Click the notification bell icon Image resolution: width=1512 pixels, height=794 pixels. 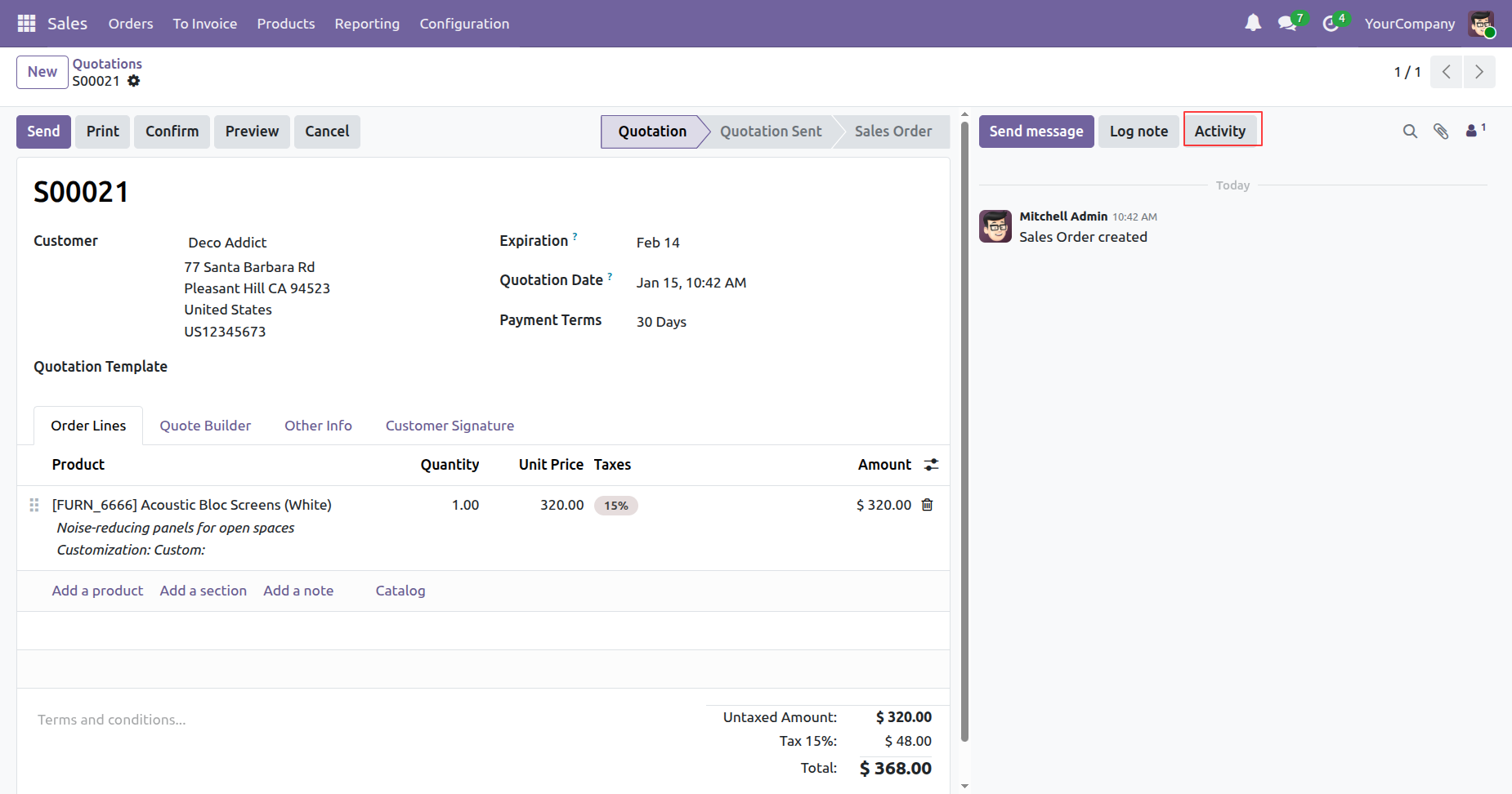pyautogui.click(x=1252, y=24)
